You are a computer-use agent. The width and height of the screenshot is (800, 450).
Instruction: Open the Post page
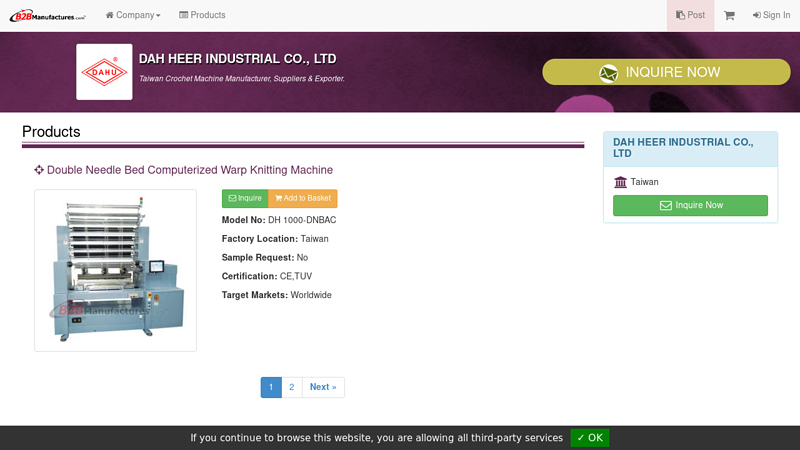point(690,15)
